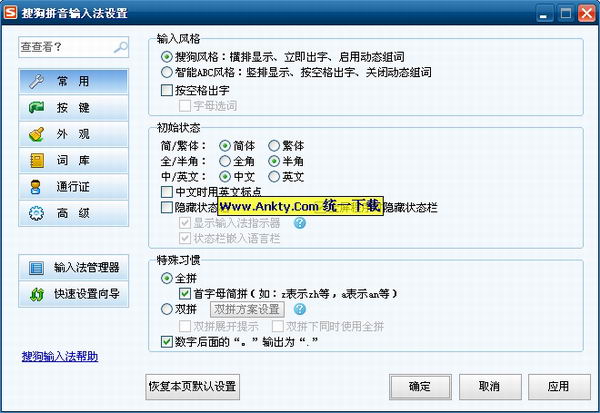Tick the 显示输入法指示器 checkbox
The width and height of the screenshot is (600, 413).
click(x=185, y=223)
